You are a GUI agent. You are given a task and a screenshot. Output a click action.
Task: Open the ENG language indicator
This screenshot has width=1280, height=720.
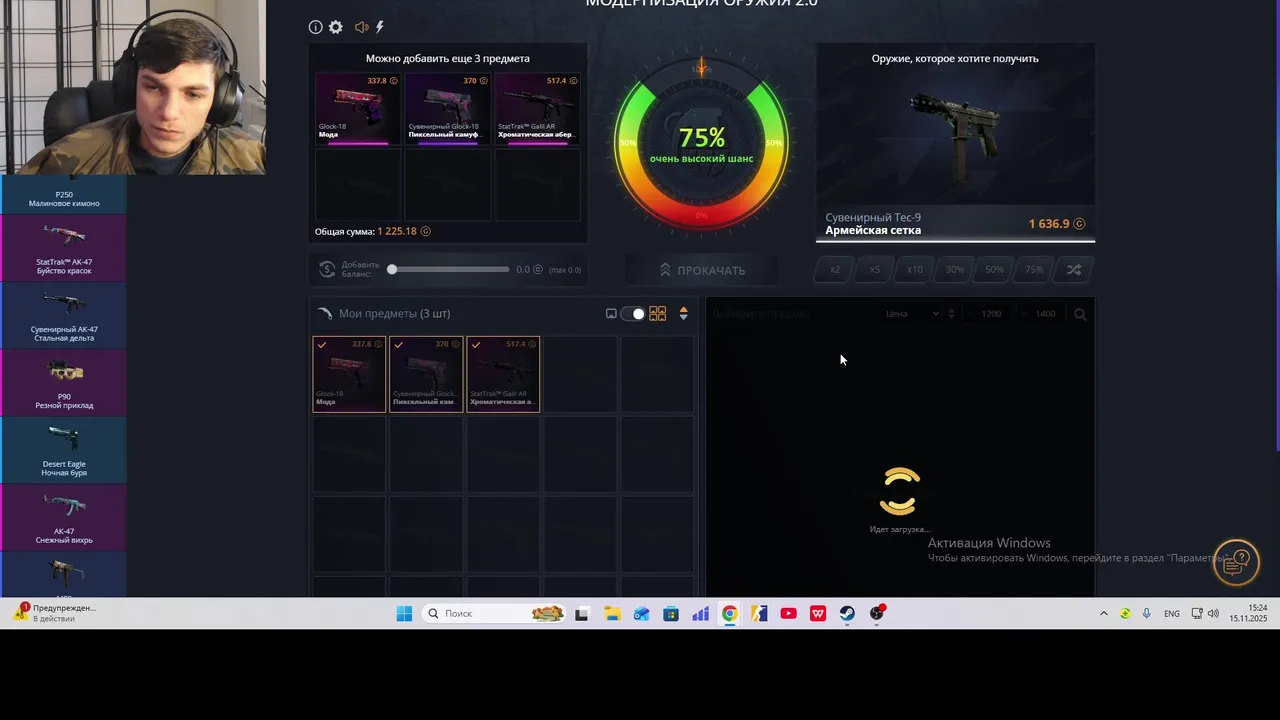[1171, 613]
